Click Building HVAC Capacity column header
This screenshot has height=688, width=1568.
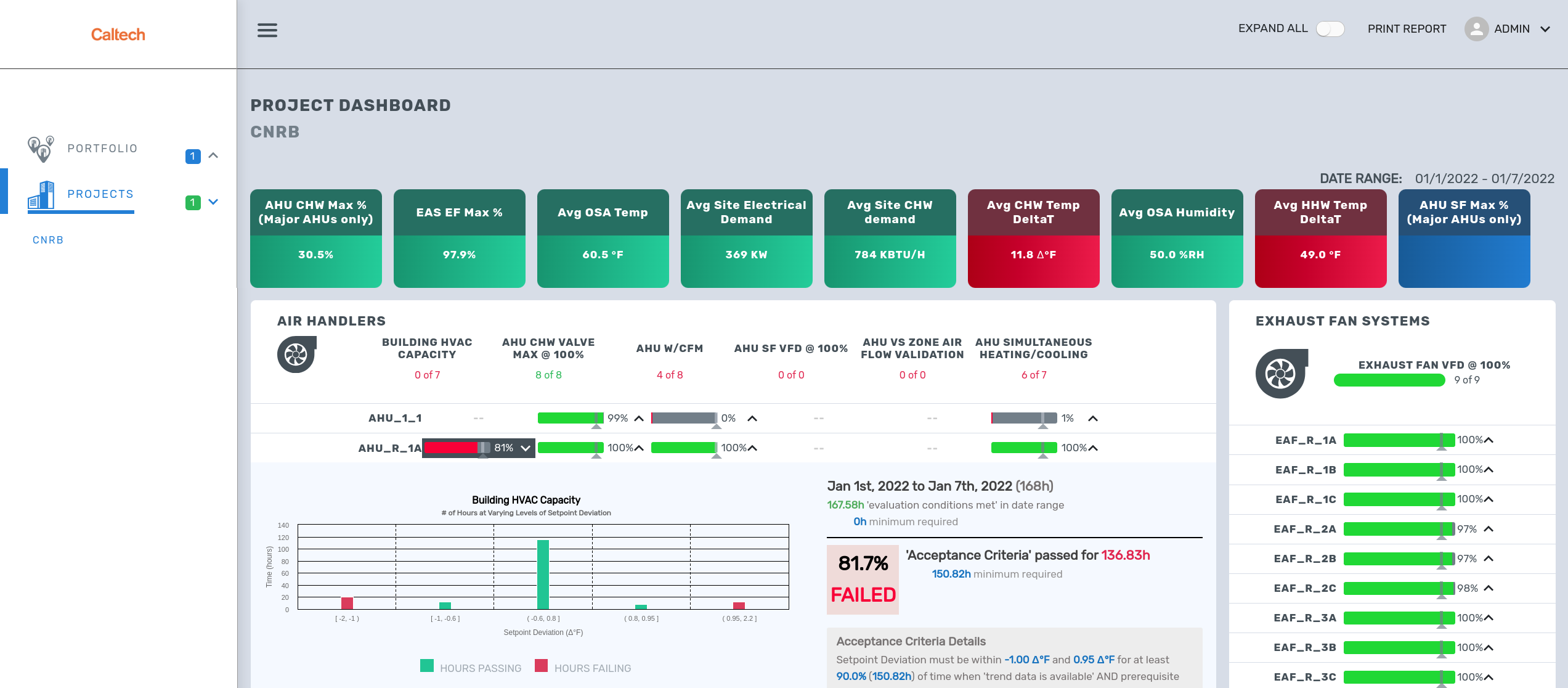427,348
